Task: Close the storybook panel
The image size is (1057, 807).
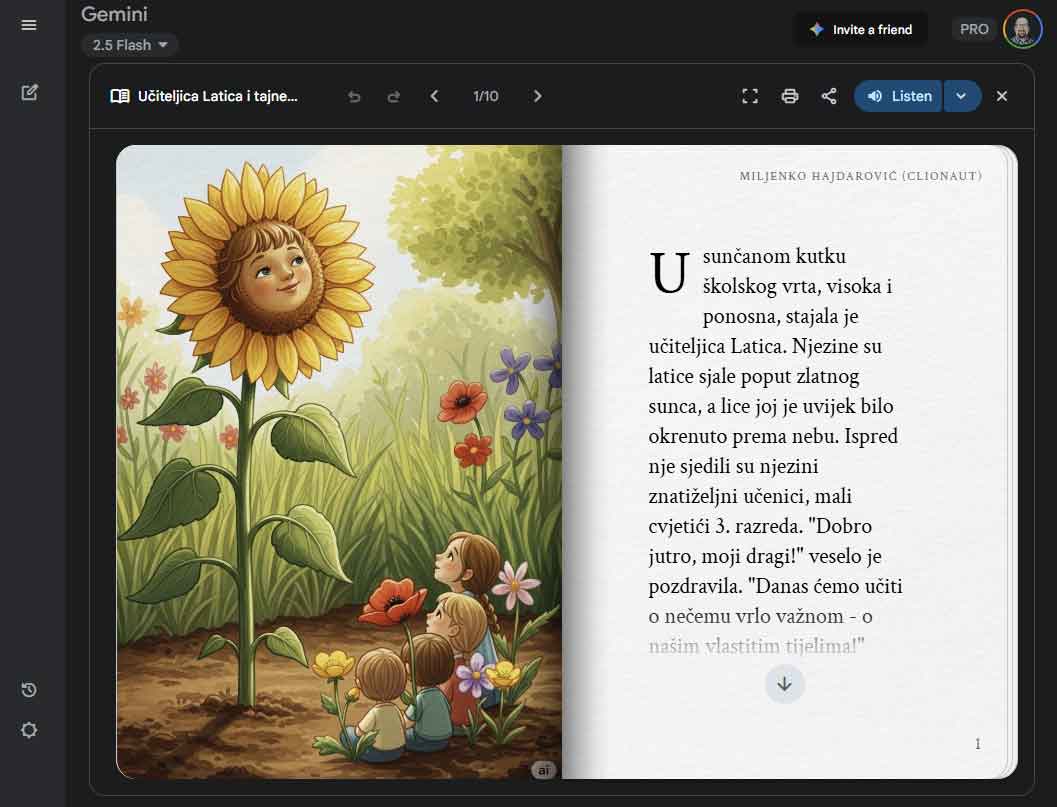Action: coord(1002,96)
